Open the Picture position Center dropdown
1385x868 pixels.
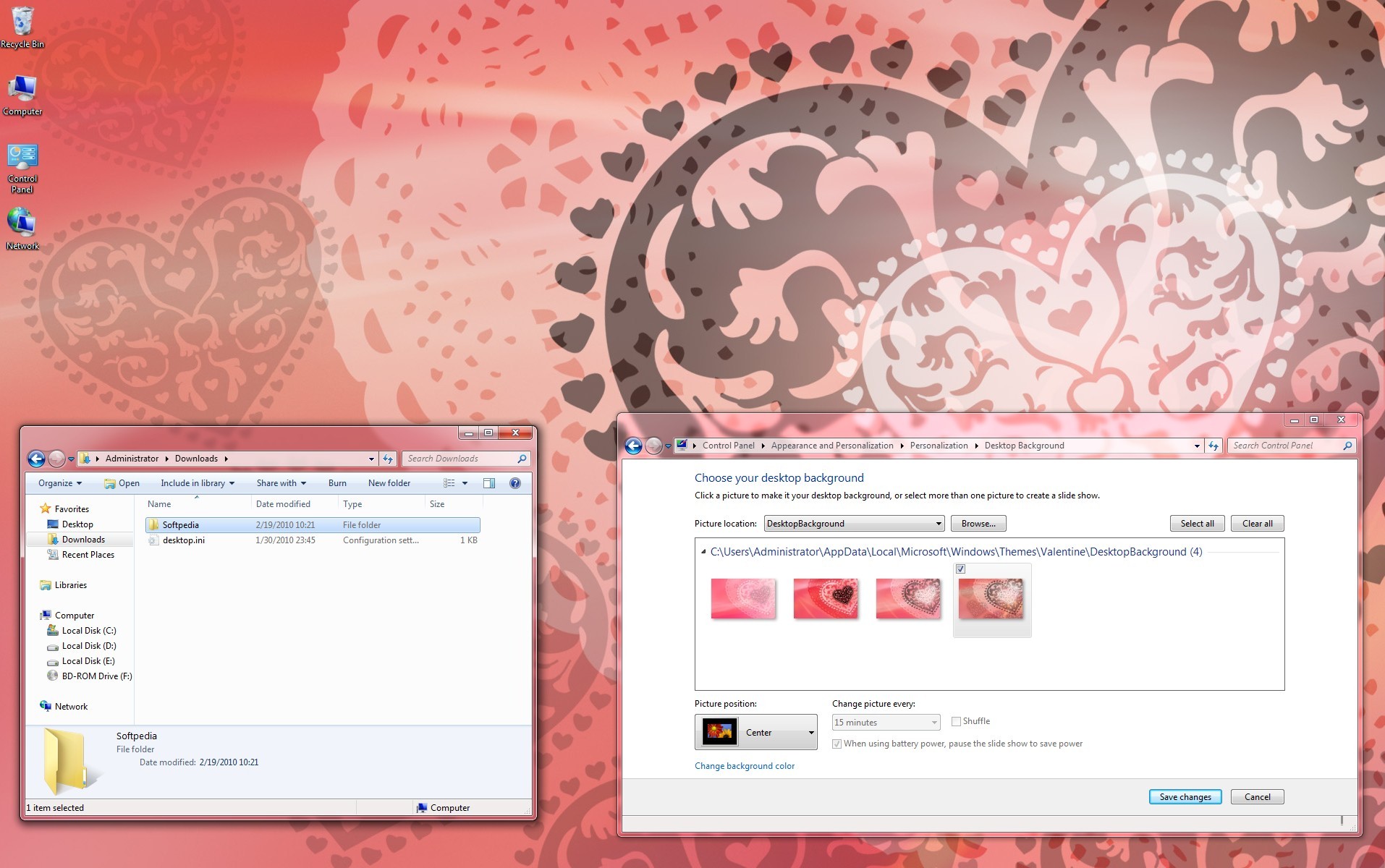point(755,732)
